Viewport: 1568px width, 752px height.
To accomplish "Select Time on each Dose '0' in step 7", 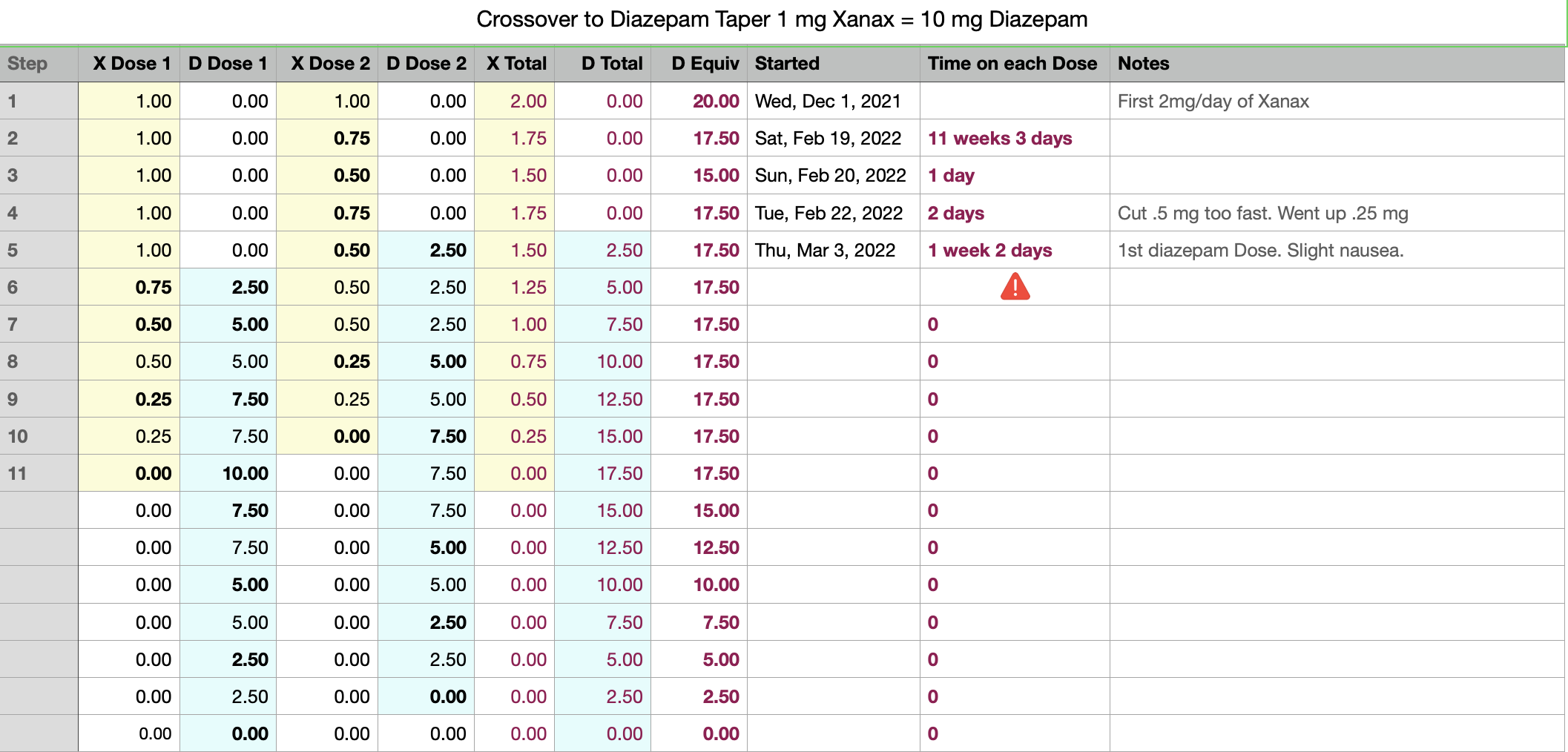I will tap(1015, 324).
